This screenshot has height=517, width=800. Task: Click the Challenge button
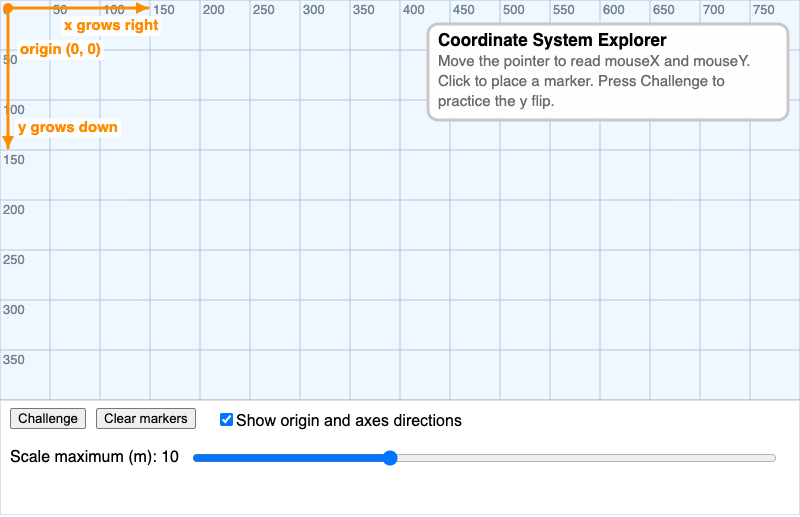tap(48, 418)
